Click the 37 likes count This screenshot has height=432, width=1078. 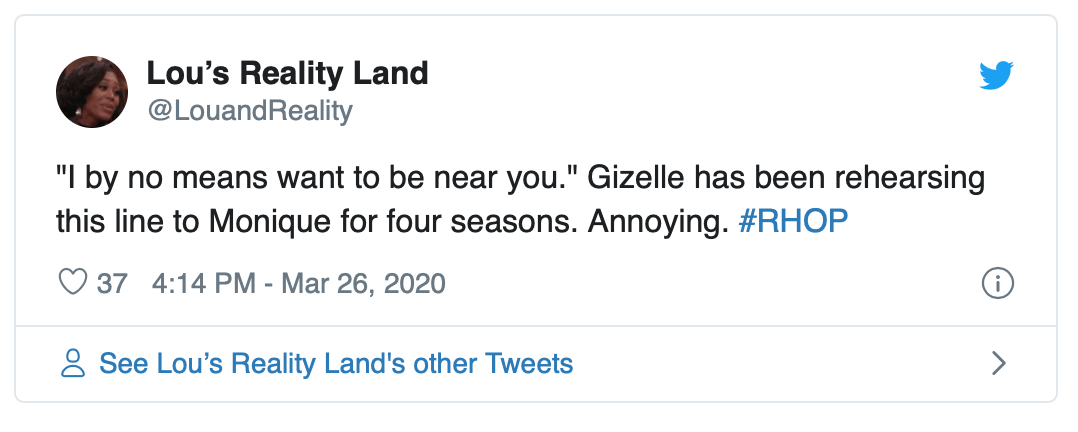coord(112,284)
